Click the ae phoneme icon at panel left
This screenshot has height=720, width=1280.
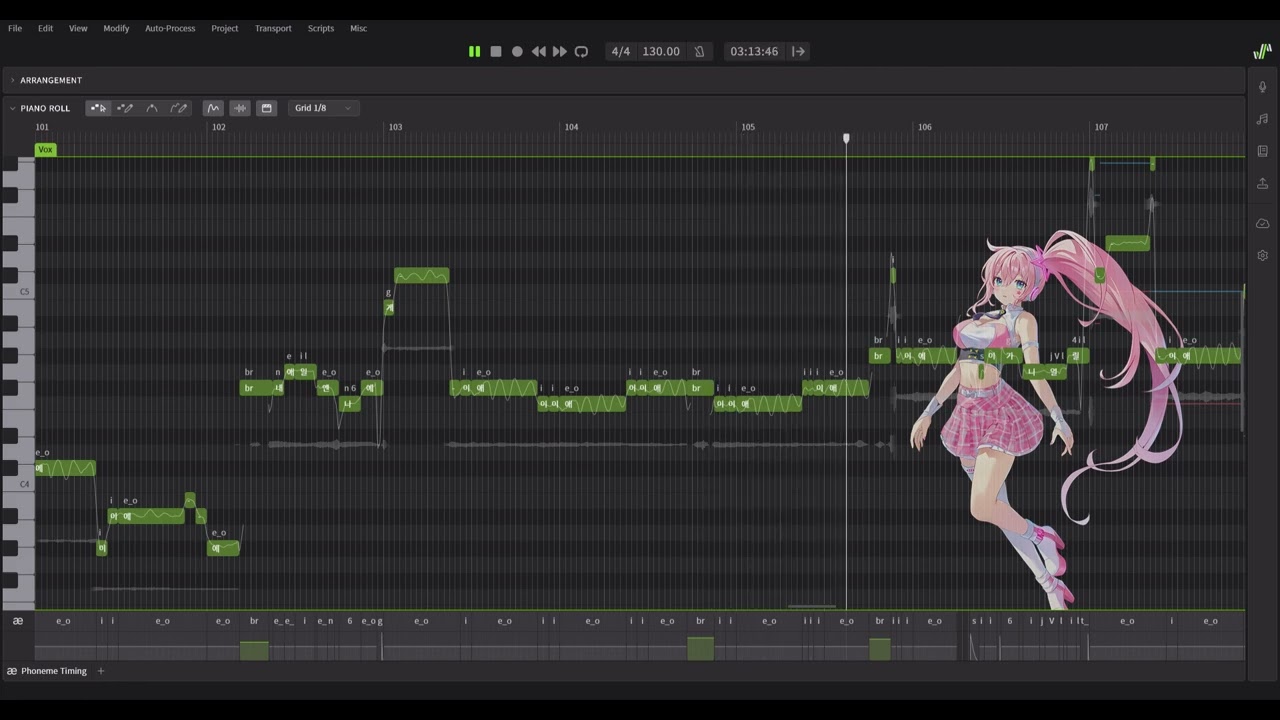17,621
